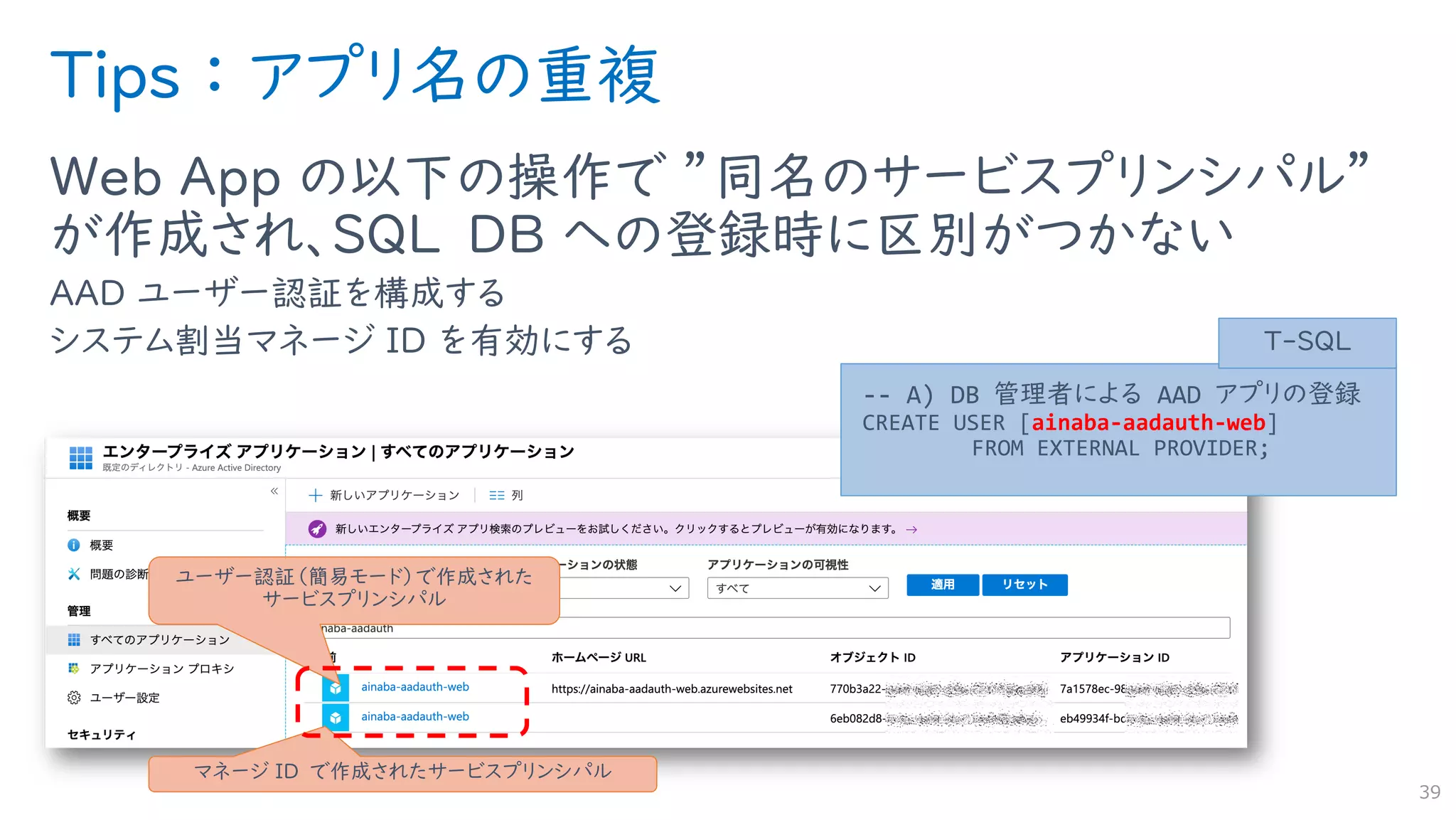
Task: Click the ホームページ URL column header
Action: (x=599, y=658)
